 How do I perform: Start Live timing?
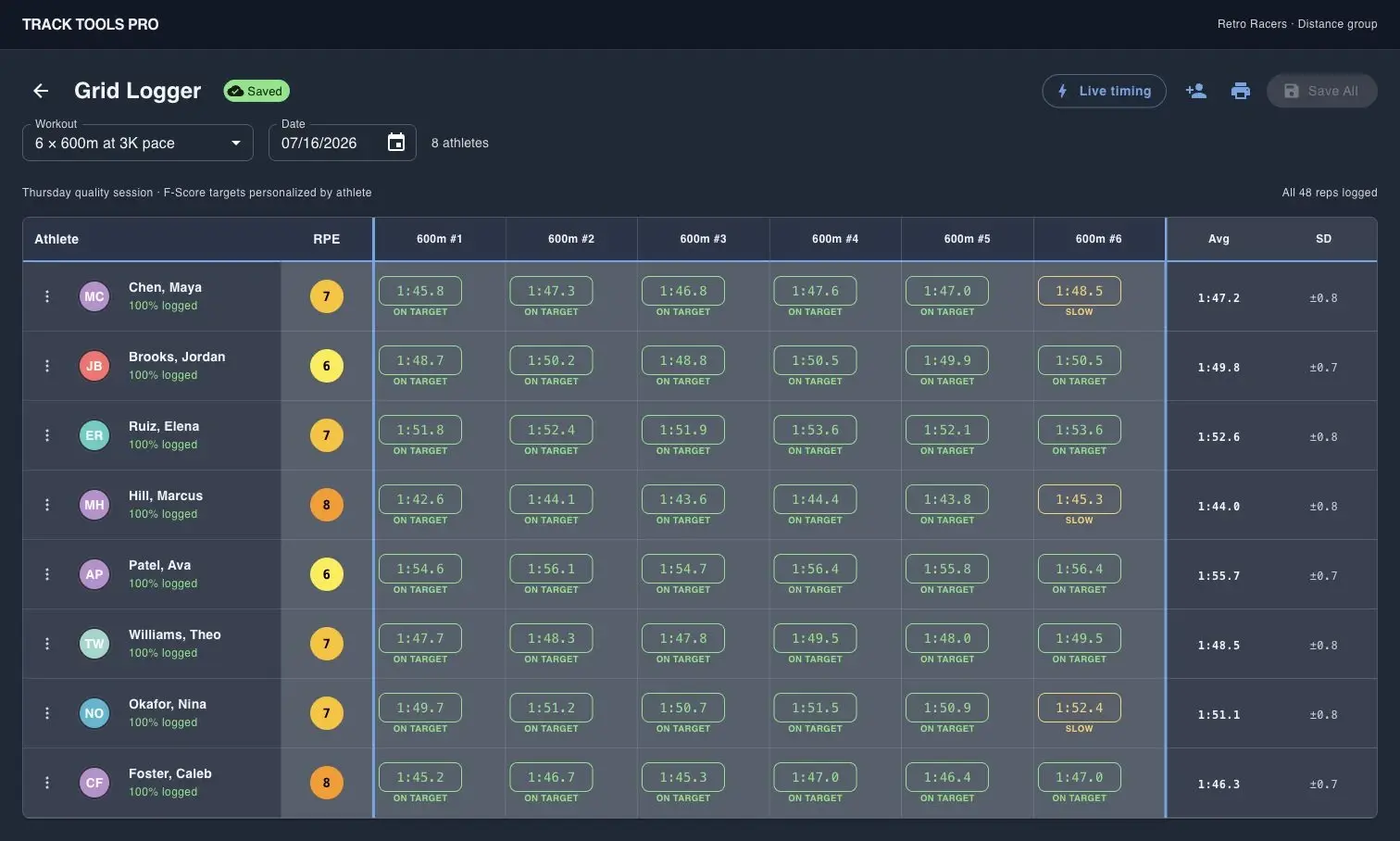[1104, 91]
